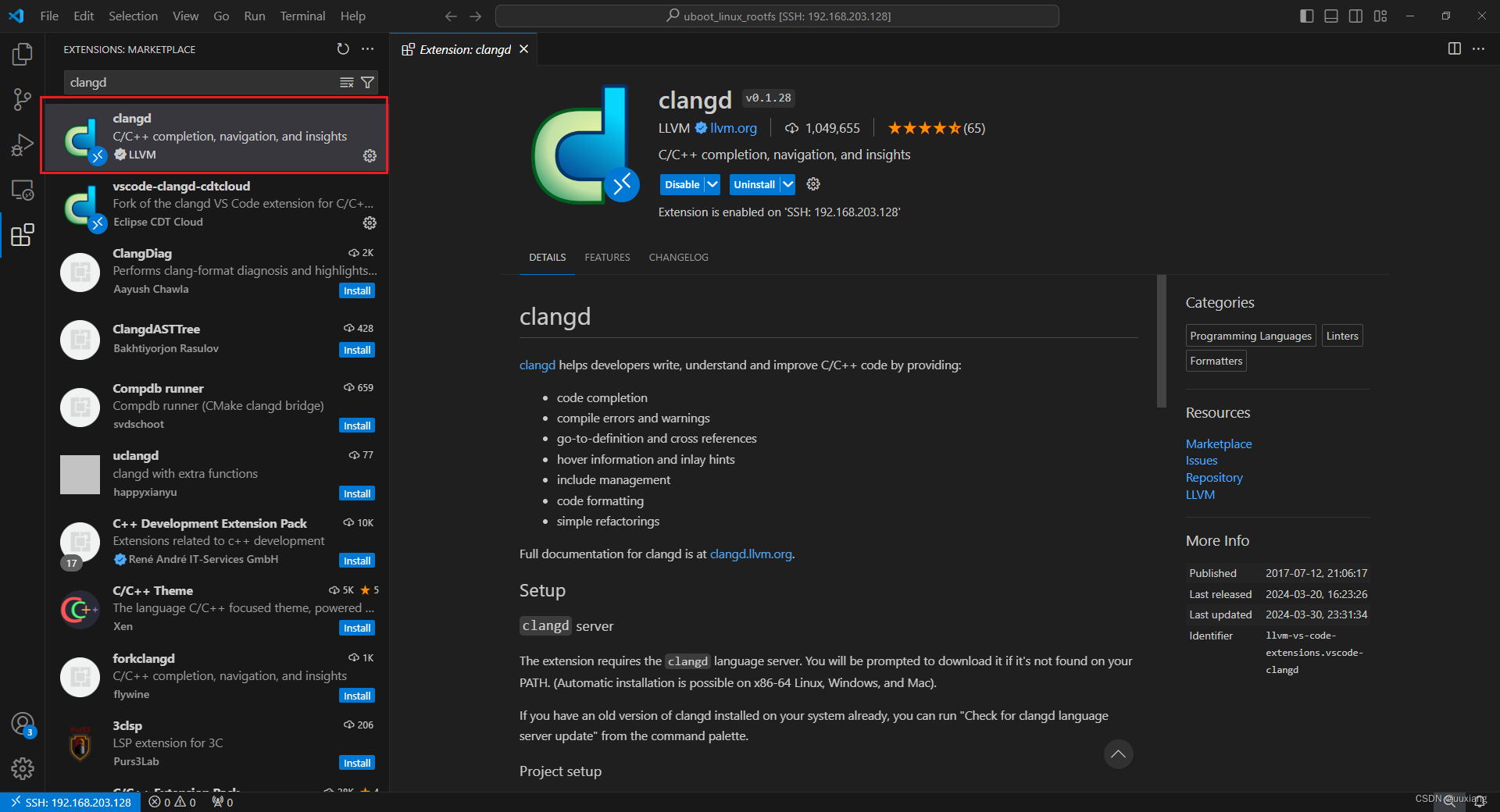The width and height of the screenshot is (1500, 812).
Task: Toggle the secondary side bar layout
Action: (x=1355, y=16)
